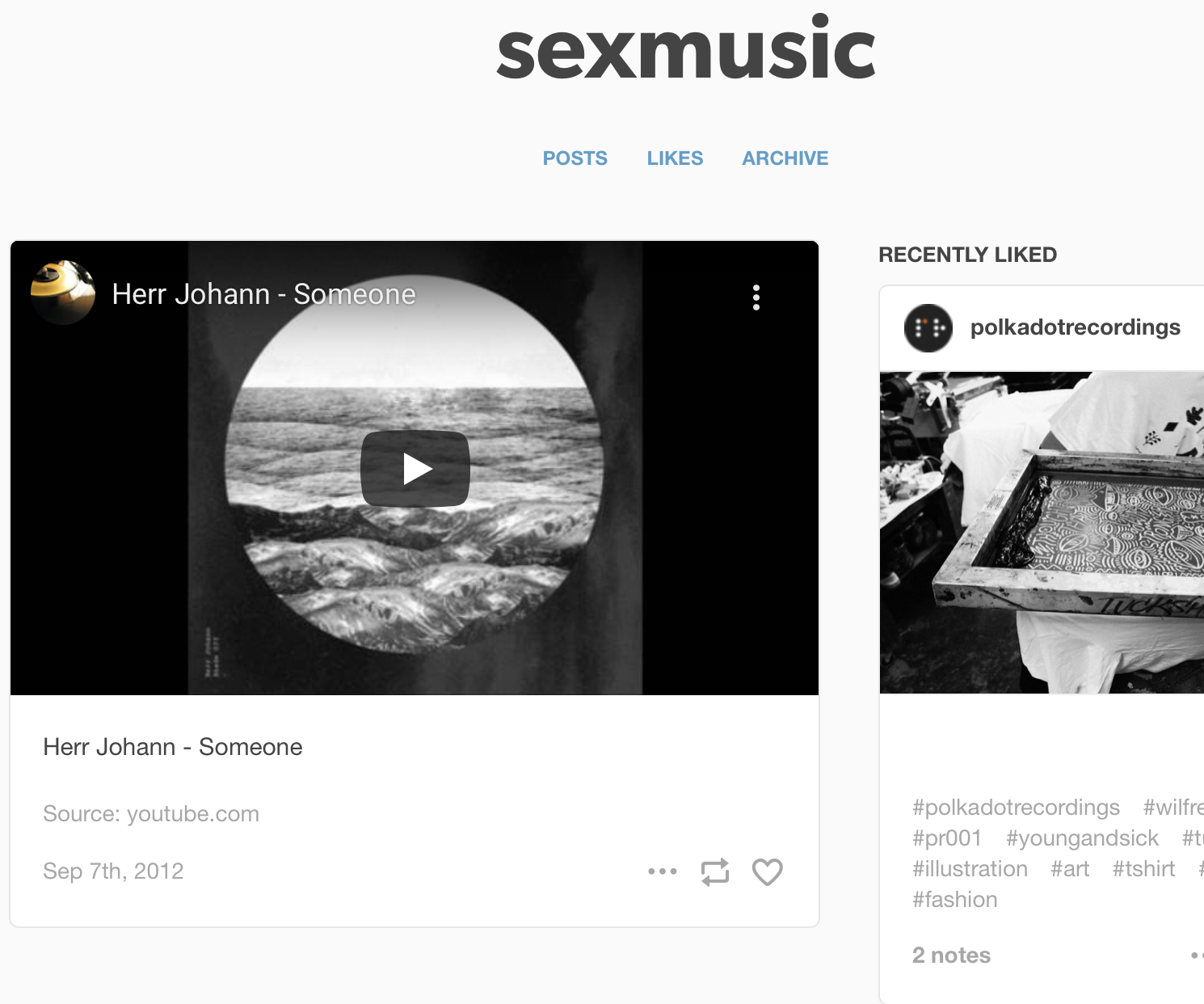Open the POSTS tab
Viewport: 1204px width, 1004px height.
tap(575, 158)
